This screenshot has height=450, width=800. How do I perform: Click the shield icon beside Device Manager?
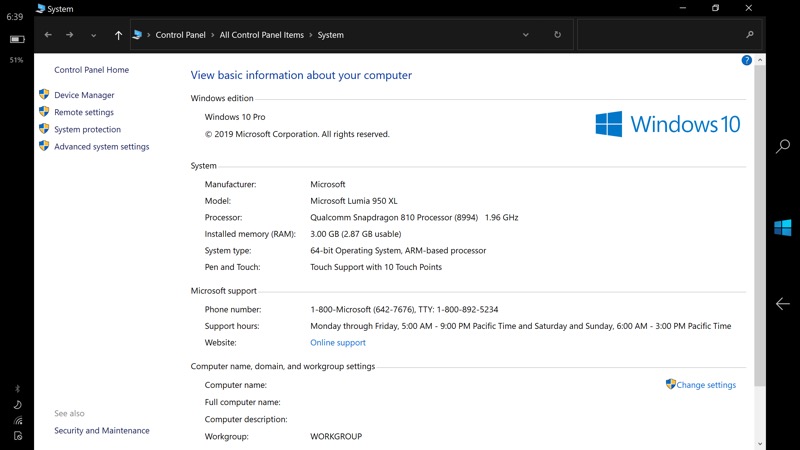tap(44, 94)
